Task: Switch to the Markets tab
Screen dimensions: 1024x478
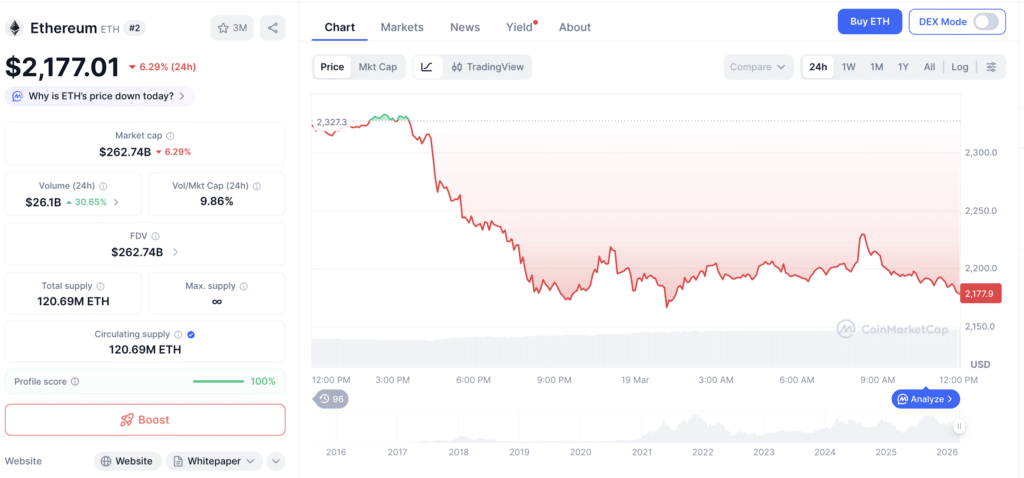Action: point(402,27)
